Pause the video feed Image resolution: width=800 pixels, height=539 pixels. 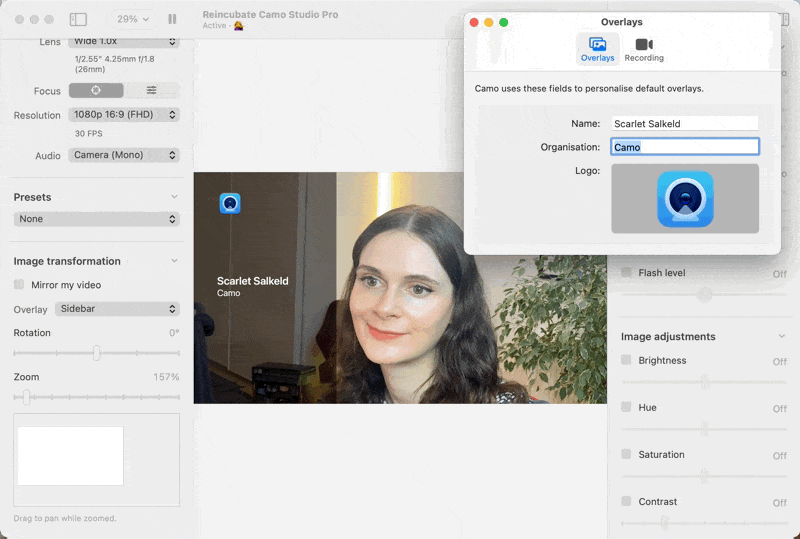point(172,19)
